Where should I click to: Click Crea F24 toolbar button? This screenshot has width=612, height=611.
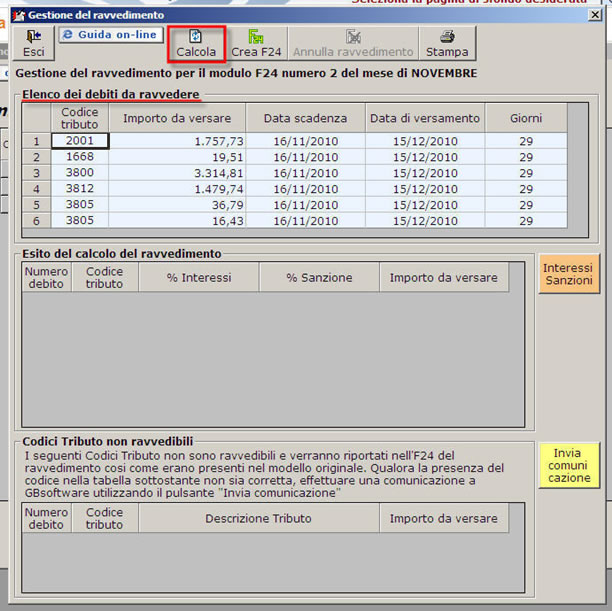tap(256, 43)
